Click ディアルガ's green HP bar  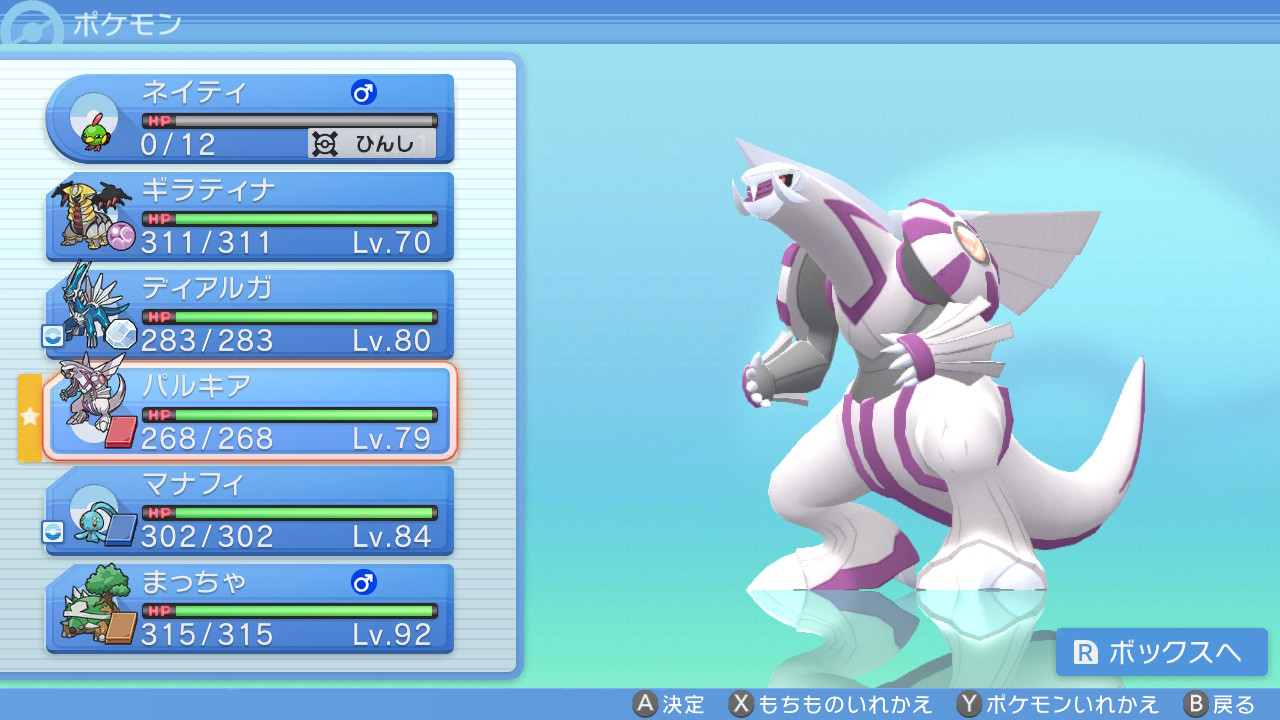tap(290, 317)
